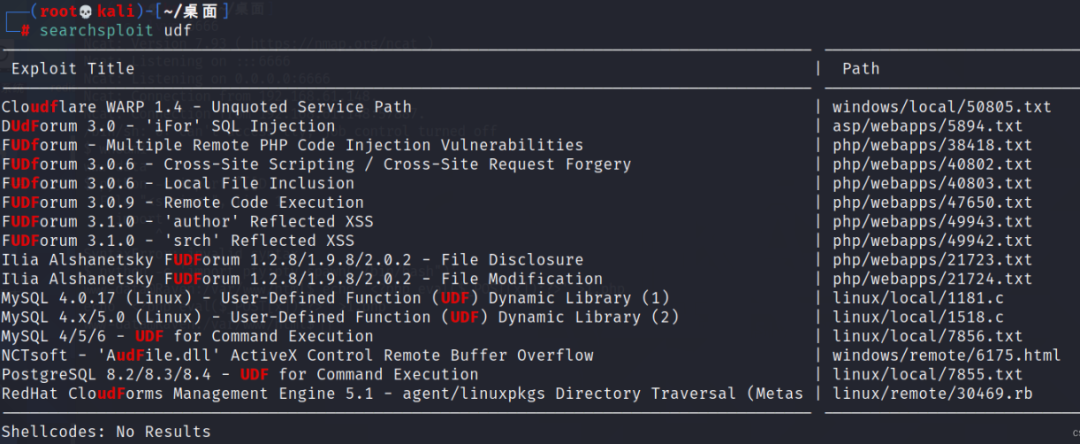The image size is (1080, 444).
Task: Select MySQL 4/5/6 UDF Command Execution line
Action: pos(187,337)
